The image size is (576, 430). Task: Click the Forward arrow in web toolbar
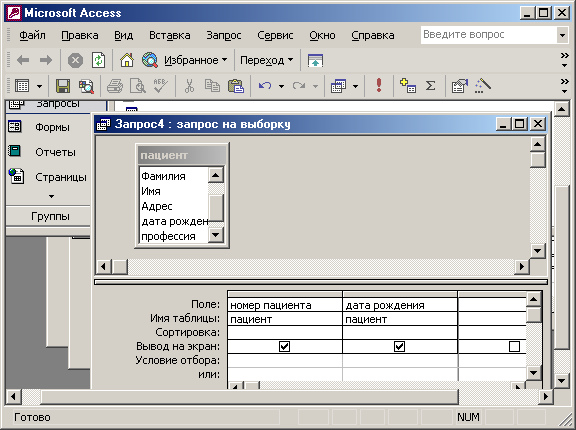pos(46,60)
